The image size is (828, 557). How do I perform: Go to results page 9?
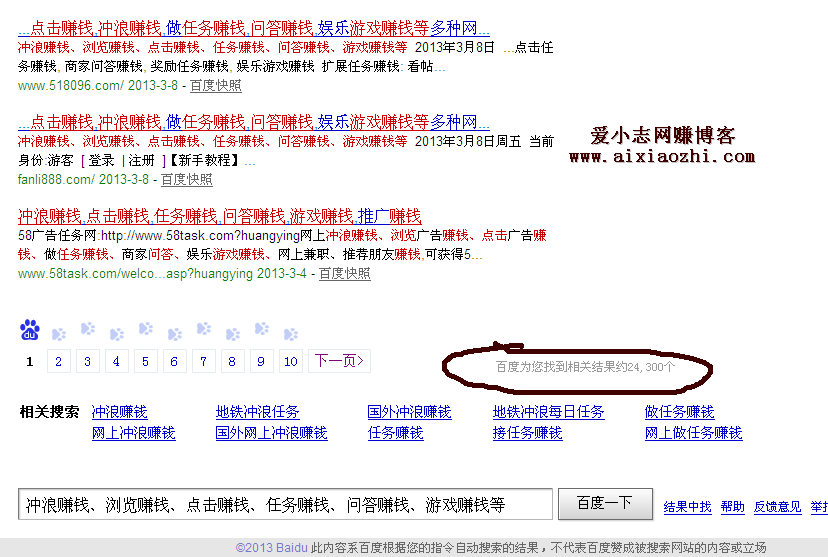[x=261, y=362]
